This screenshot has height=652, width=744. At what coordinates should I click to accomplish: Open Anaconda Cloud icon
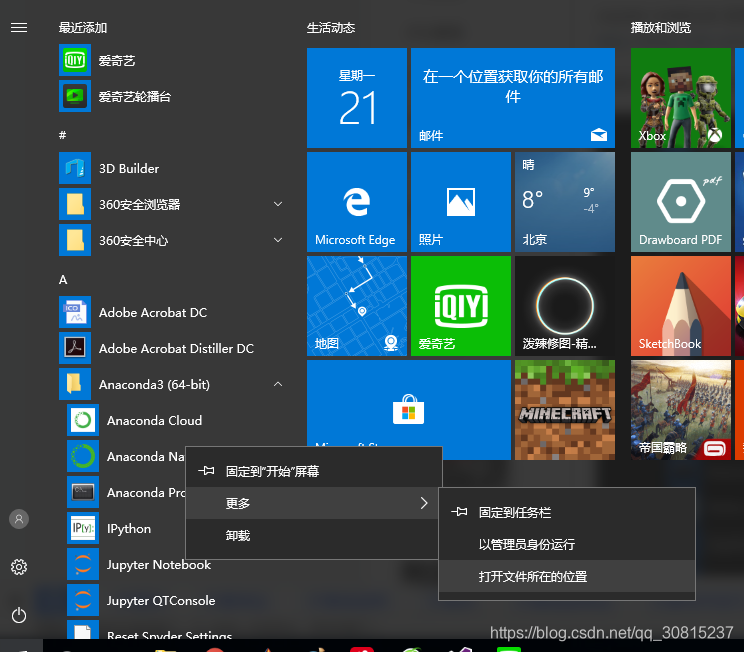(83, 420)
